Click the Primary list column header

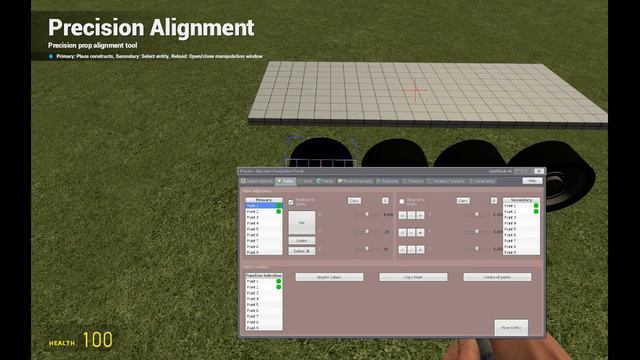(264, 200)
